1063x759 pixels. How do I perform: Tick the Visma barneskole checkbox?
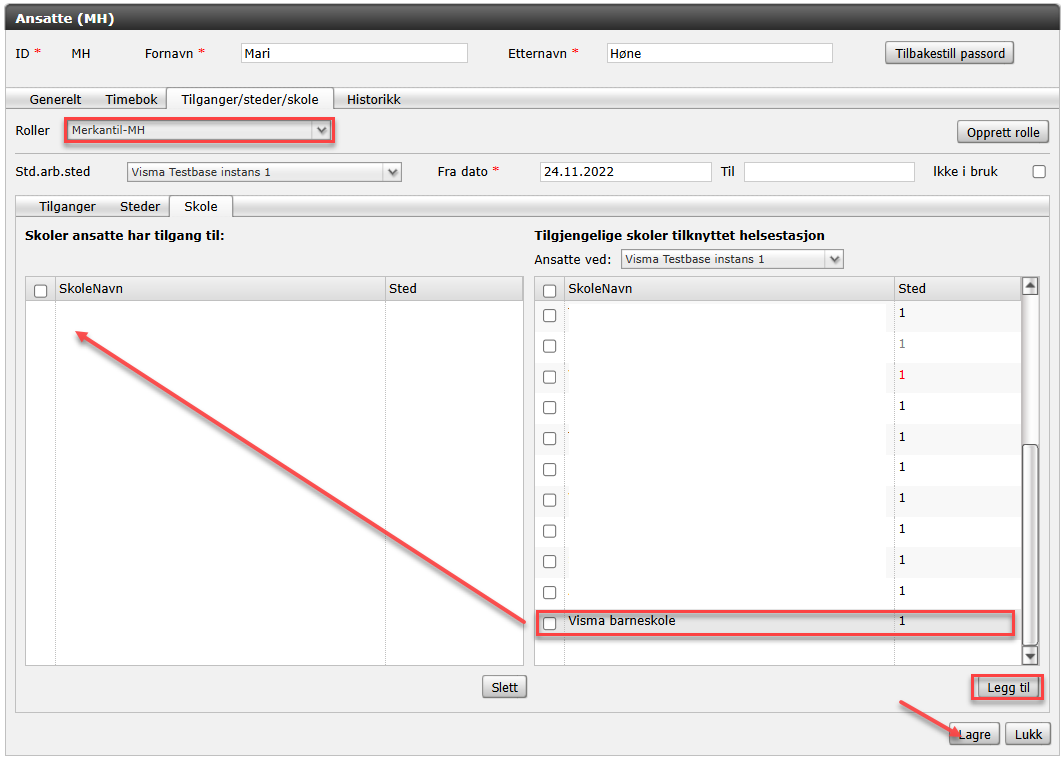tap(549, 623)
